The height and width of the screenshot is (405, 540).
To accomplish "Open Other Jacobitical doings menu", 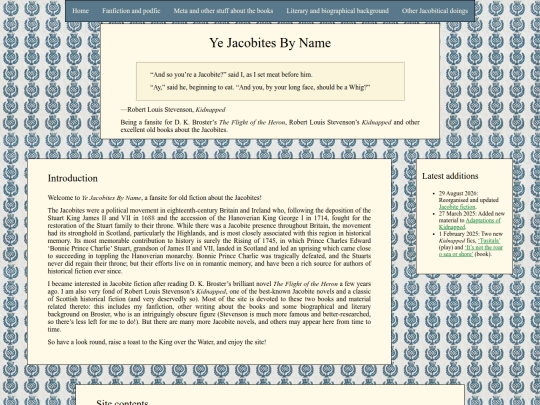I will [435, 11].
